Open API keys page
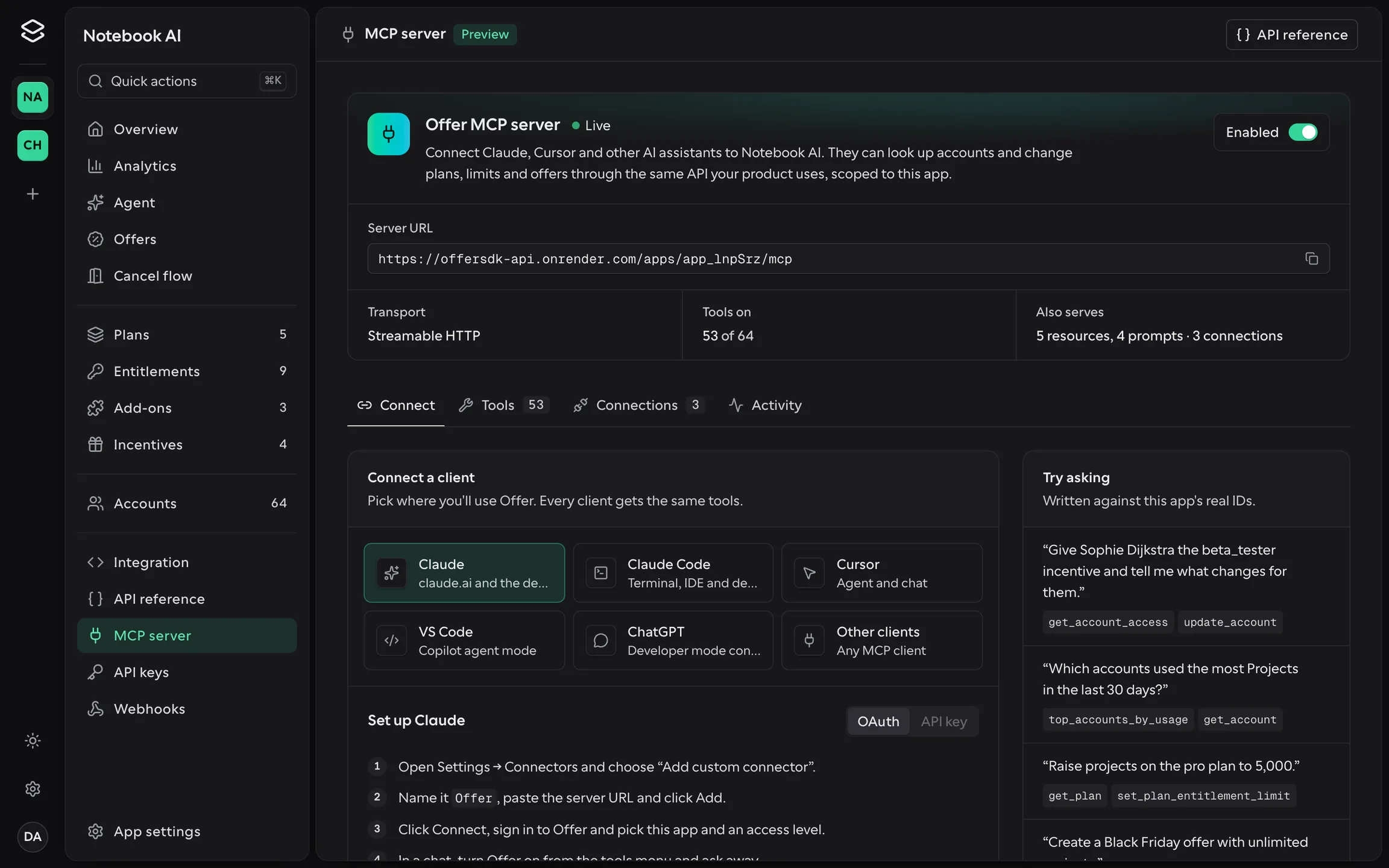 point(187,672)
